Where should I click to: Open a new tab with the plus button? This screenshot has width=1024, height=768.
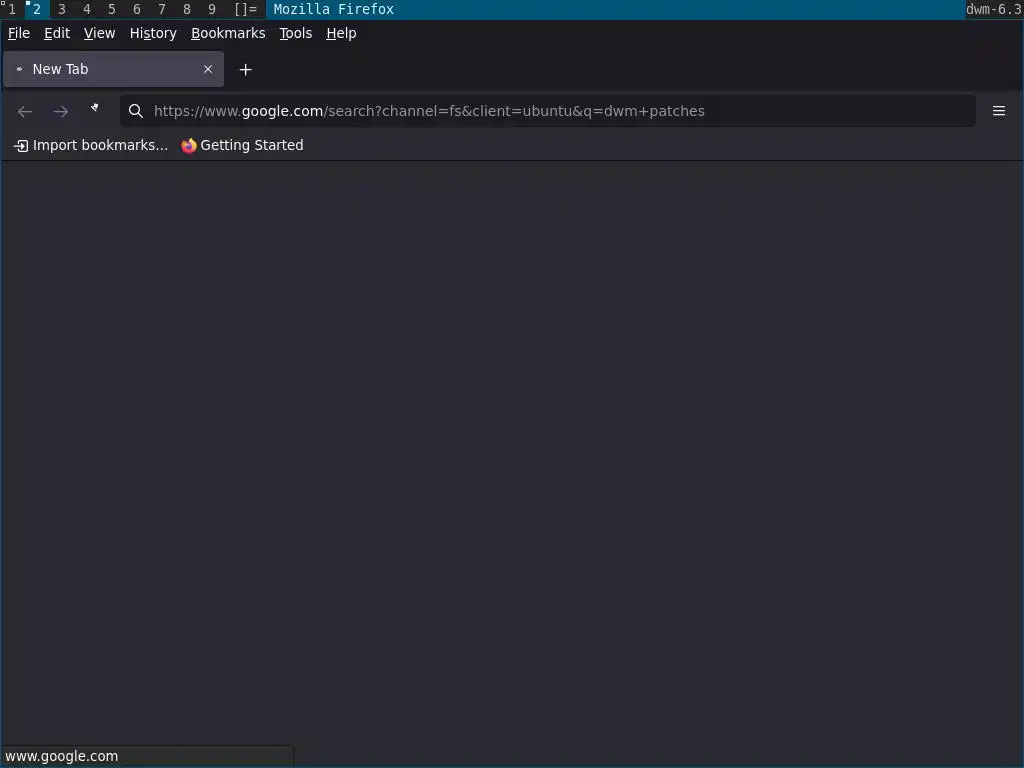246,70
